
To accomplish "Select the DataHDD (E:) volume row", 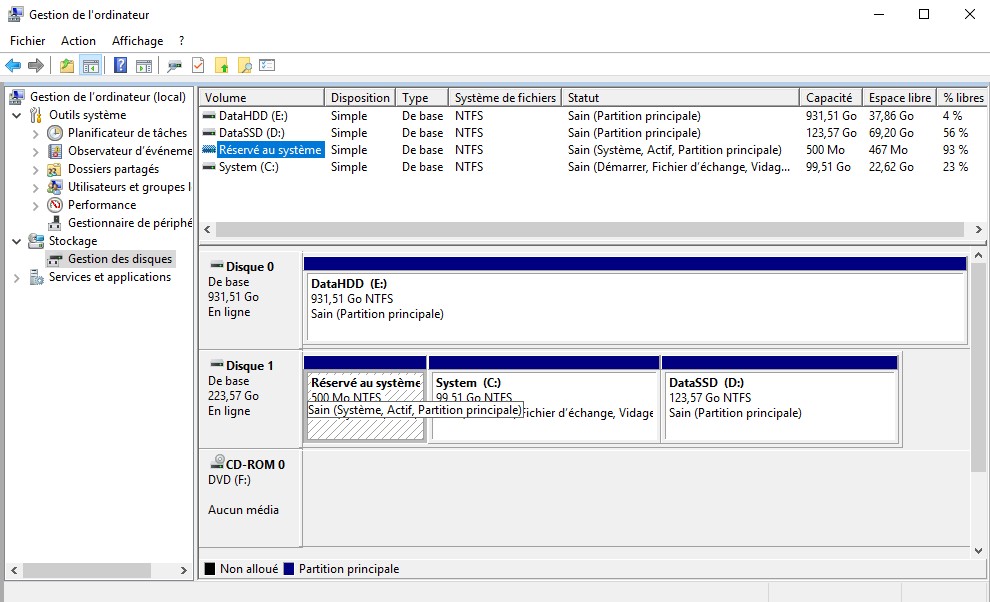I will [252, 116].
